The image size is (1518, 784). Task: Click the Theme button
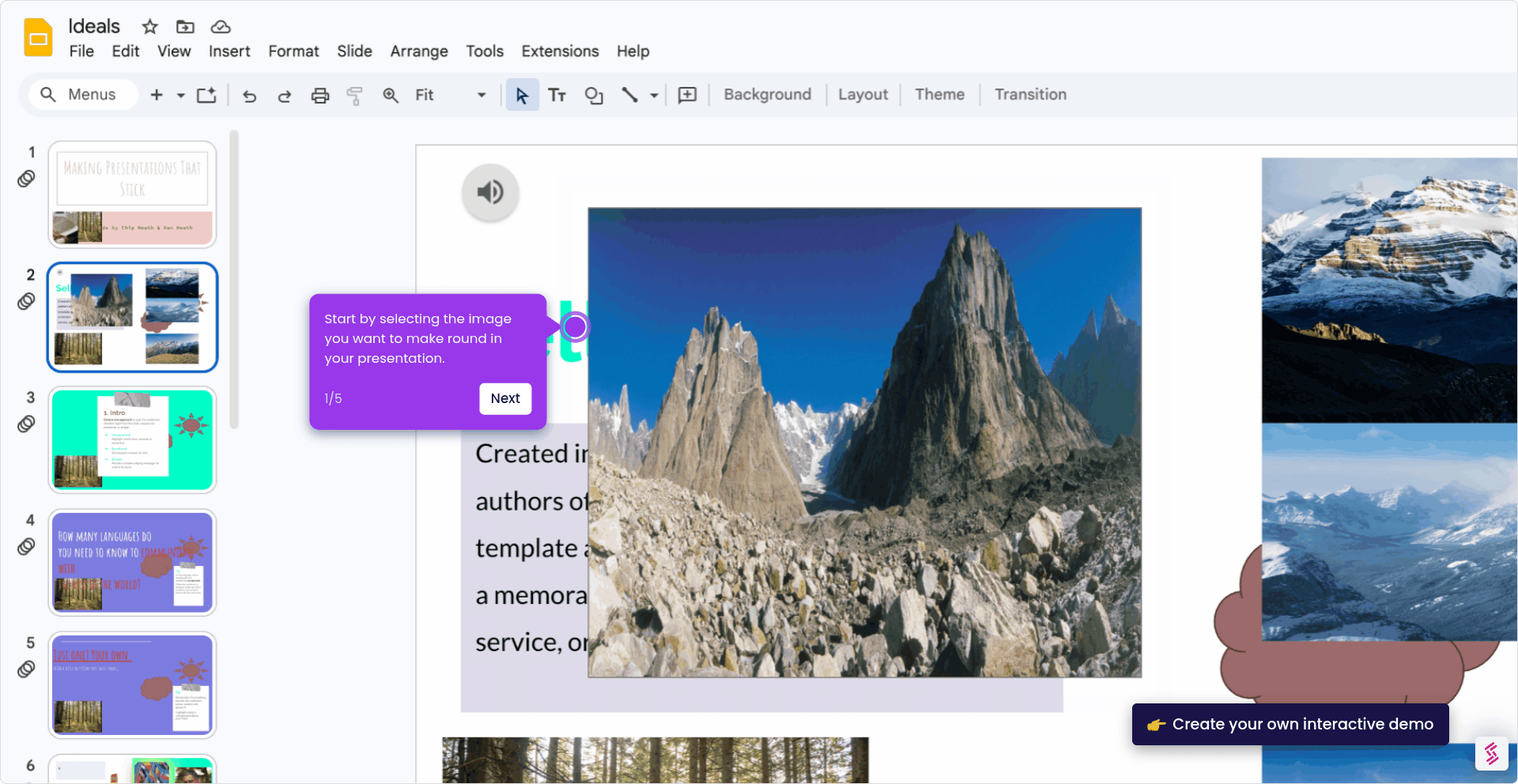click(939, 95)
